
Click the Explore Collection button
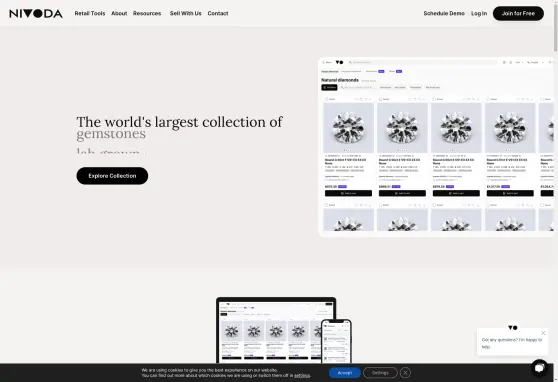click(x=112, y=176)
